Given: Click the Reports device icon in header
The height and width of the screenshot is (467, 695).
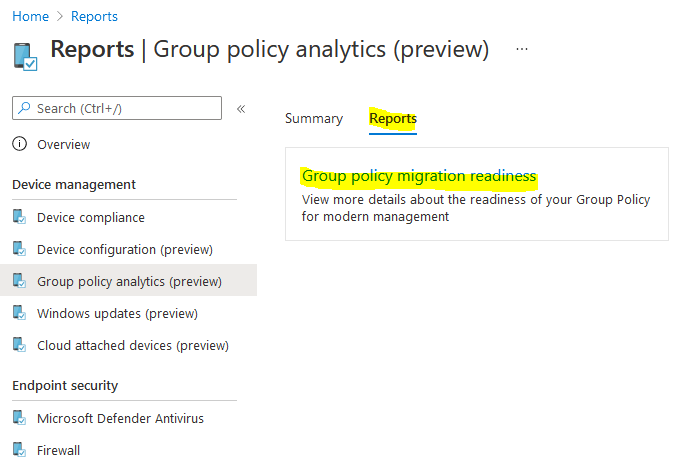Looking at the screenshot, I should pos(24,54).
